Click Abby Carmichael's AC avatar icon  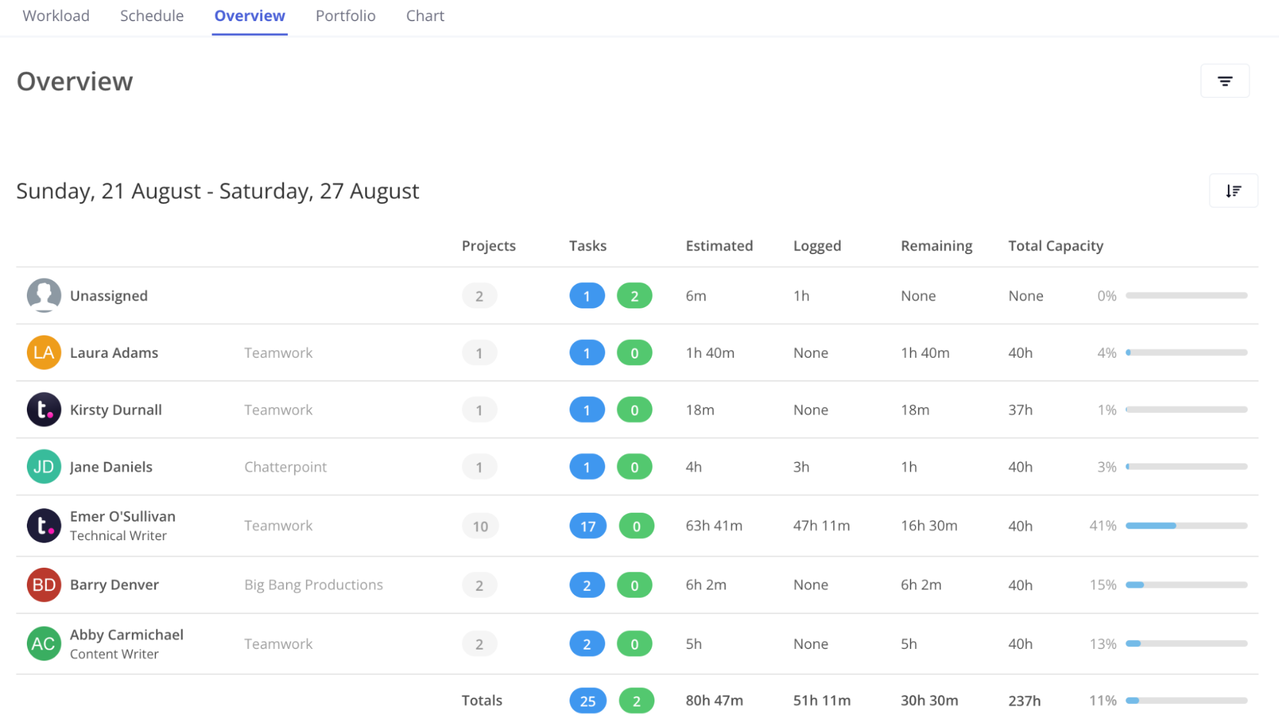coord(44,643)
